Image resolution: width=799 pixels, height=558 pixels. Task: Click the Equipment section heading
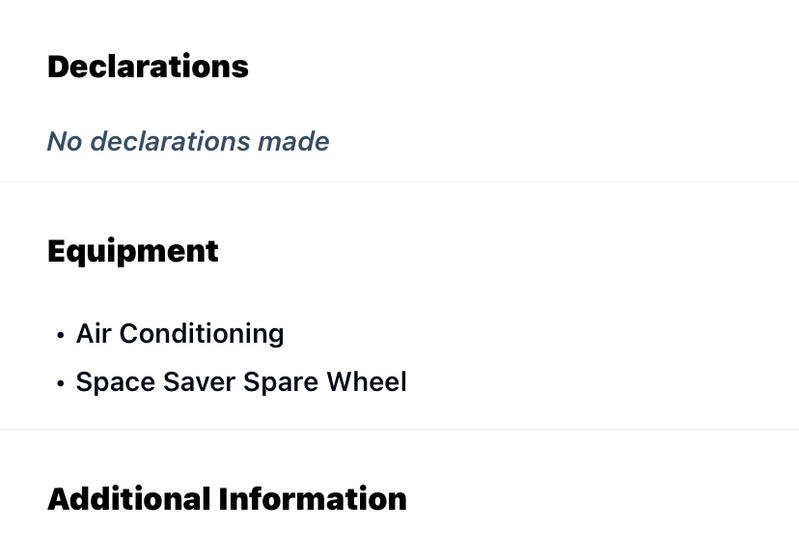click(133, 252)
